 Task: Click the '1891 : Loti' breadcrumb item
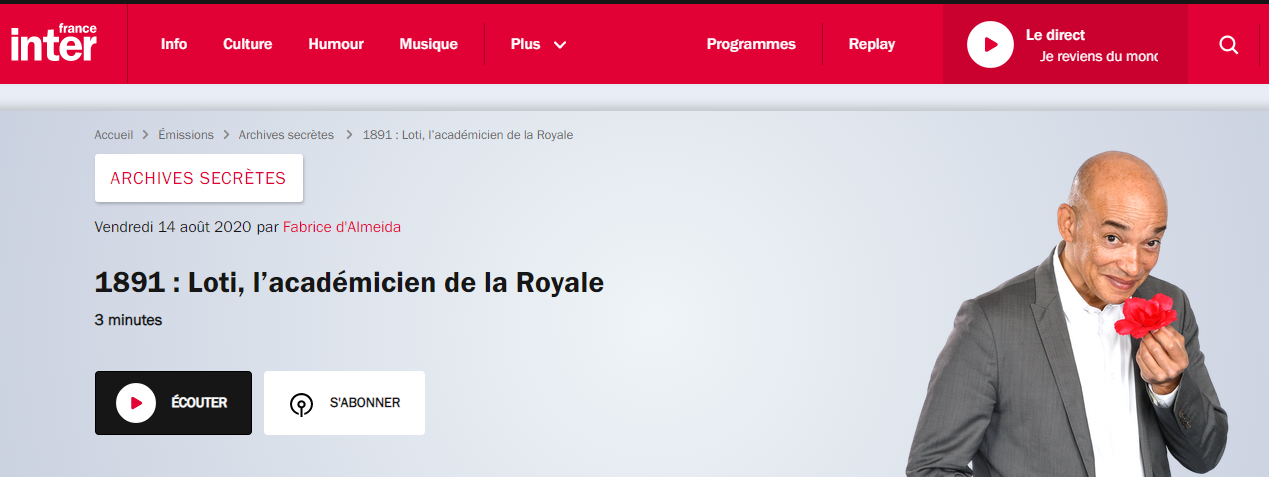pos(467,135)
